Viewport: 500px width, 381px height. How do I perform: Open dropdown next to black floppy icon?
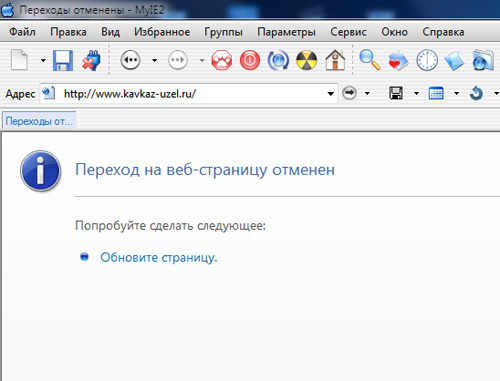click(416, 94)
